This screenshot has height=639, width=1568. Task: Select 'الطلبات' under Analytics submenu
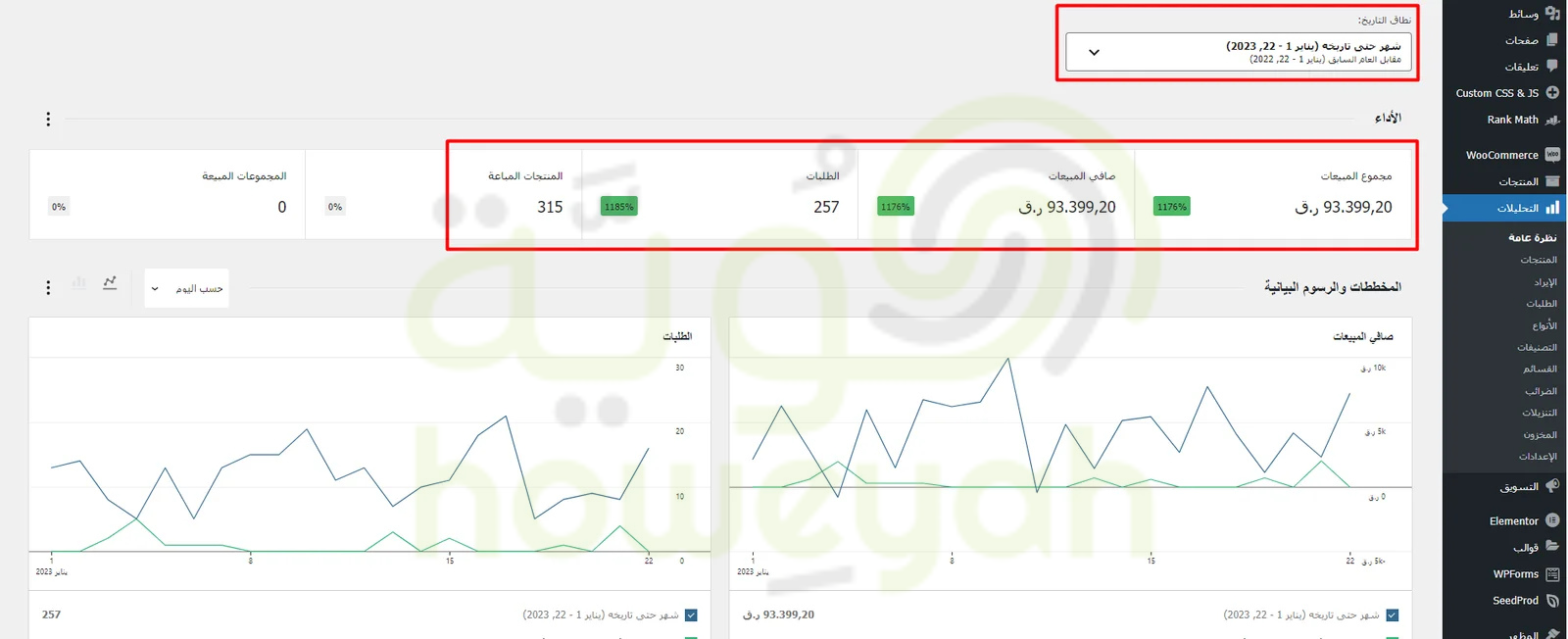(x=1541, y=304)
